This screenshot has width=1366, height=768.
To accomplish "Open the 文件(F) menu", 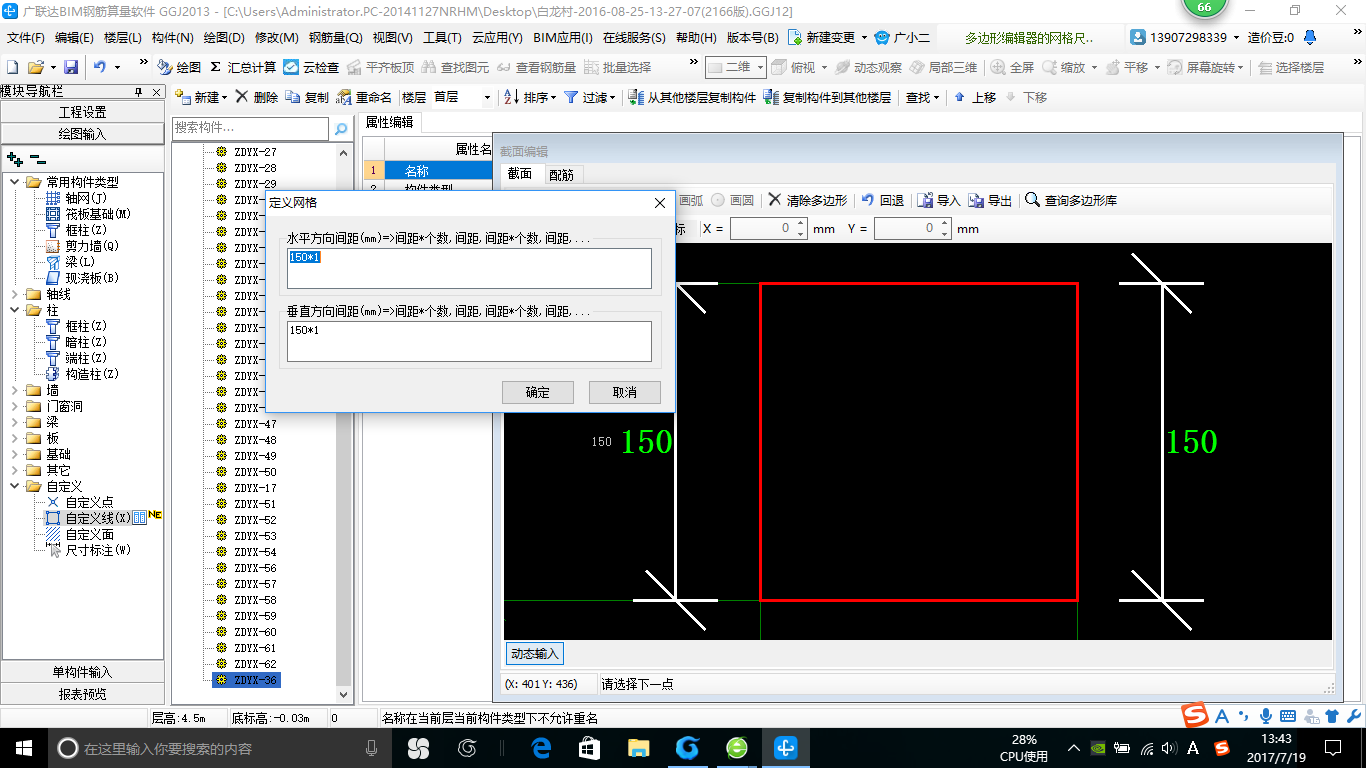I will [x=25, y=38].
